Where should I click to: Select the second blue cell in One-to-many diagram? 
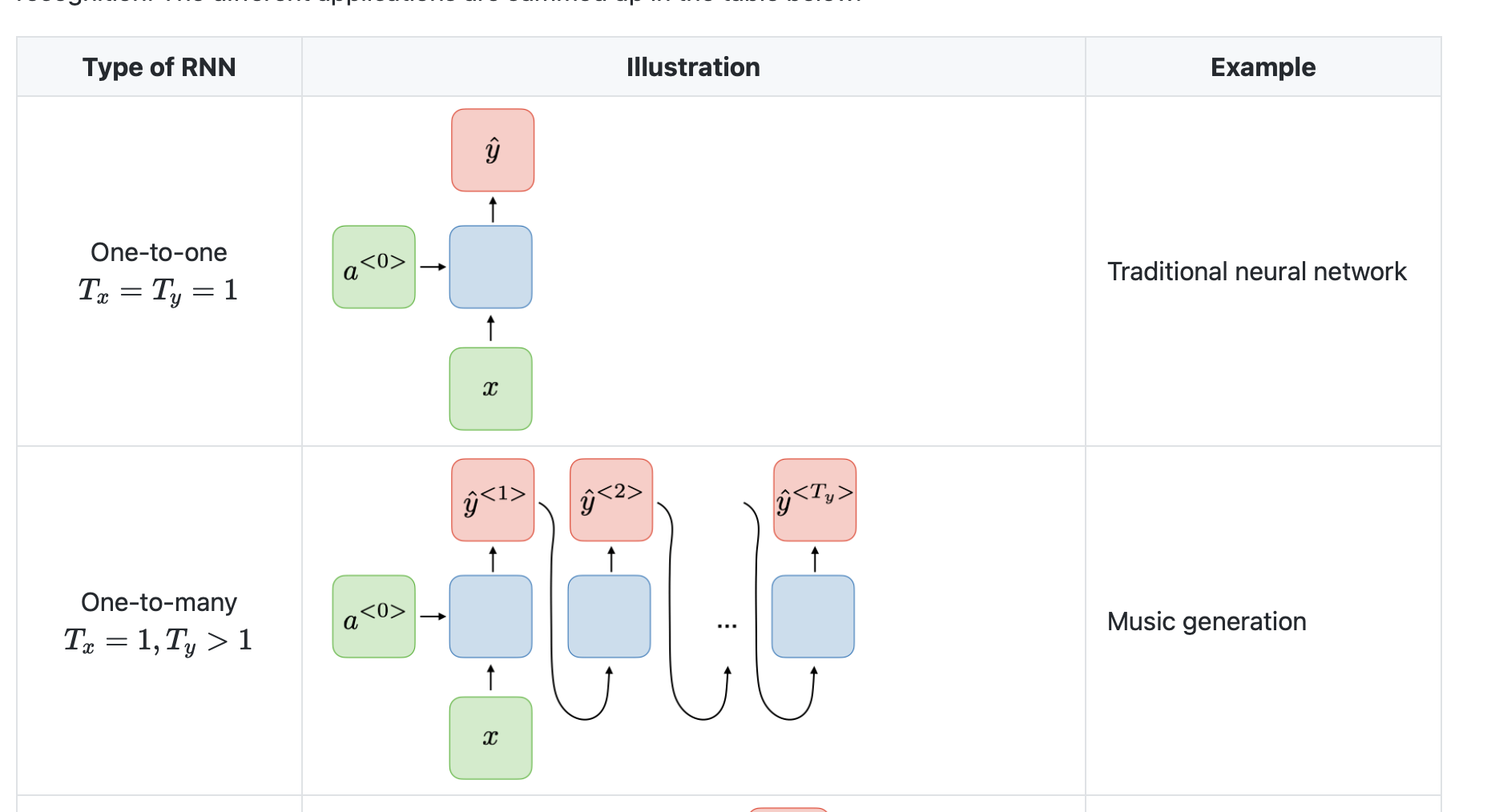click(x=609, y=617)
